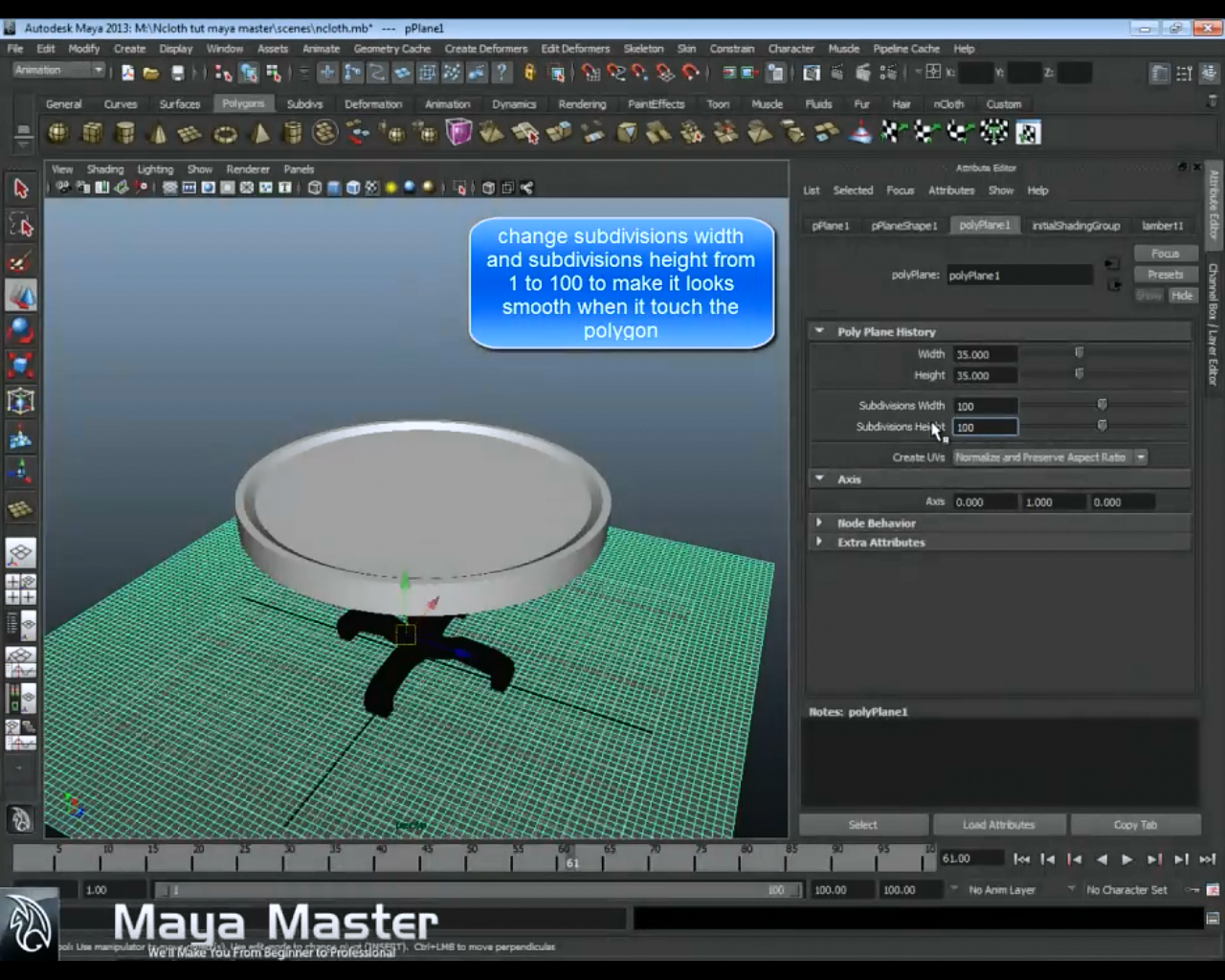Click the play forward playback button
The image size is (1225, 980).
click(x=1127, y=860)
